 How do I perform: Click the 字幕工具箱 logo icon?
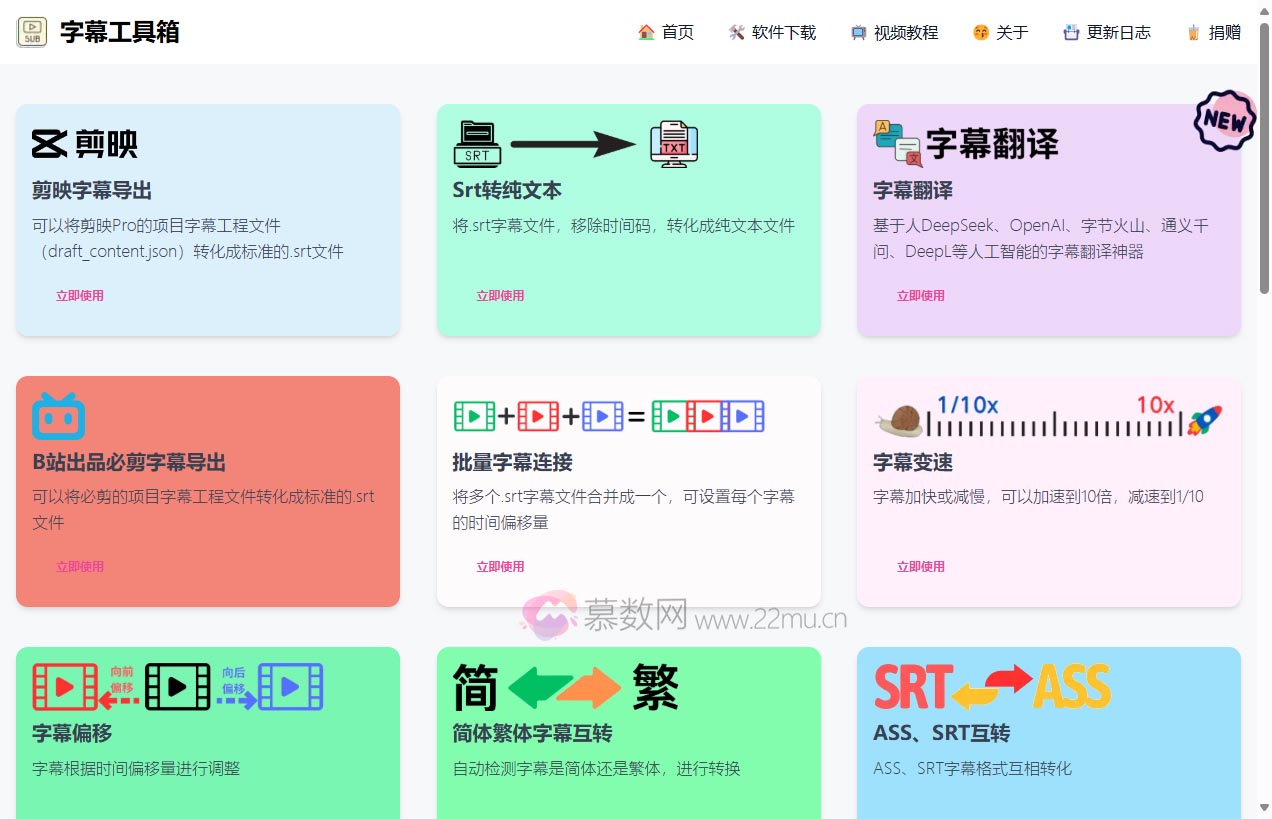tap(32, 31)
